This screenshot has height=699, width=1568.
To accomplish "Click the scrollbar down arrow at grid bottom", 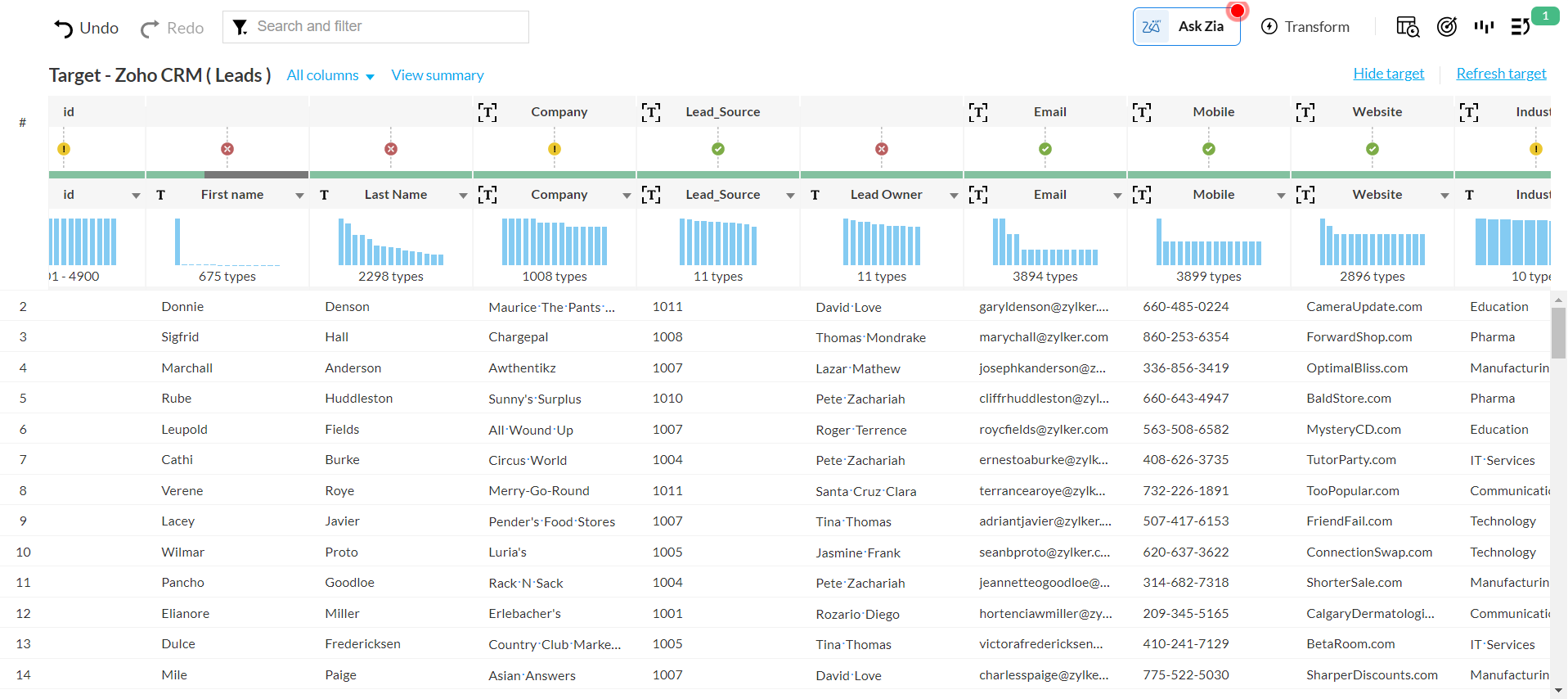I will click(x=1558, y=691).
